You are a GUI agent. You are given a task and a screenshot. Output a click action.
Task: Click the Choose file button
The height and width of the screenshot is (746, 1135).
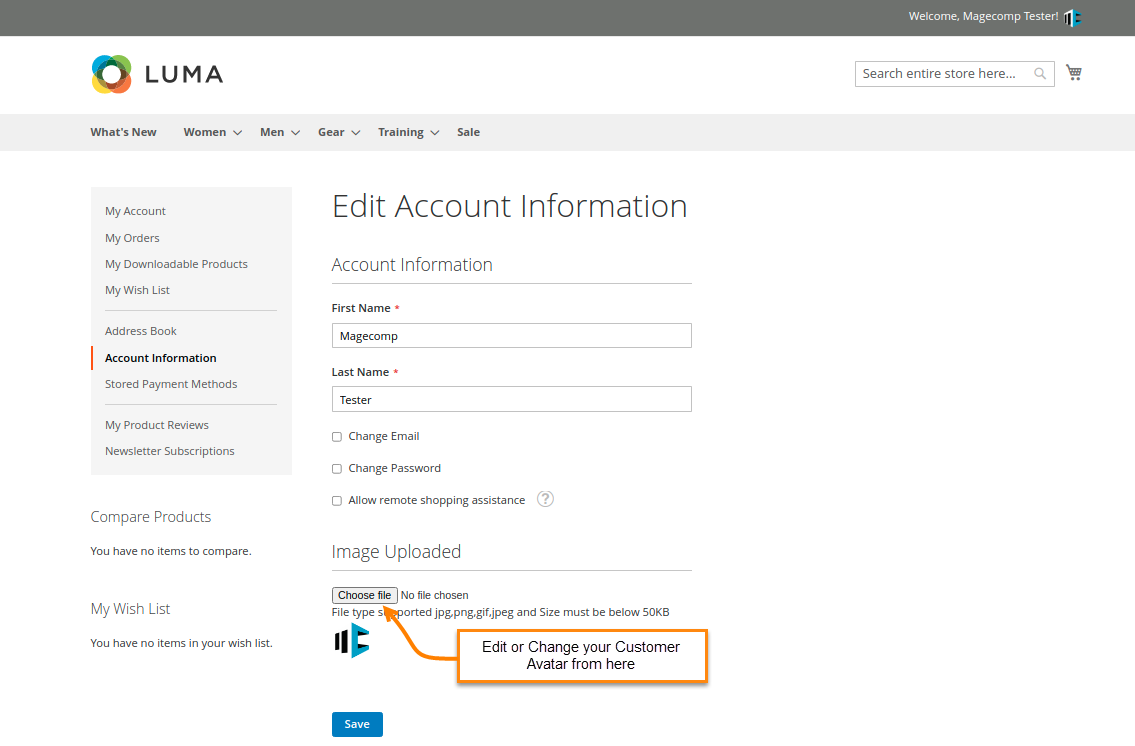364,595
